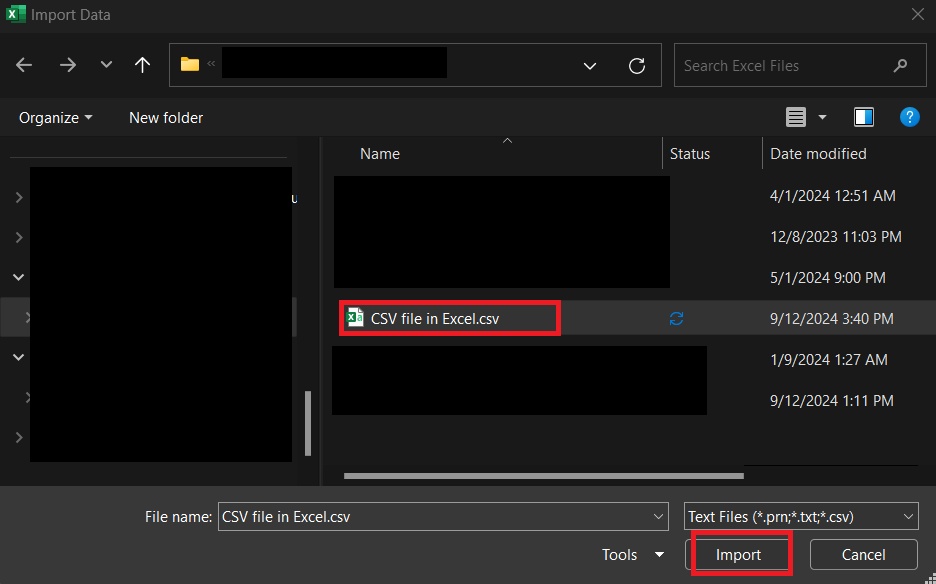This screenshot has height=584, width=936.
Task: Click the Excel CSV file icon
Action: pos(355,317)
